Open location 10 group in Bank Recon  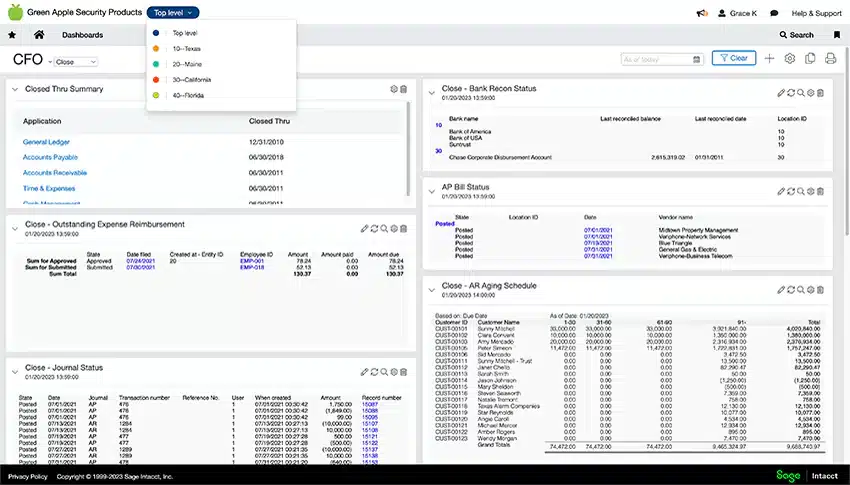pyautogui.click(x=439, y=125)
